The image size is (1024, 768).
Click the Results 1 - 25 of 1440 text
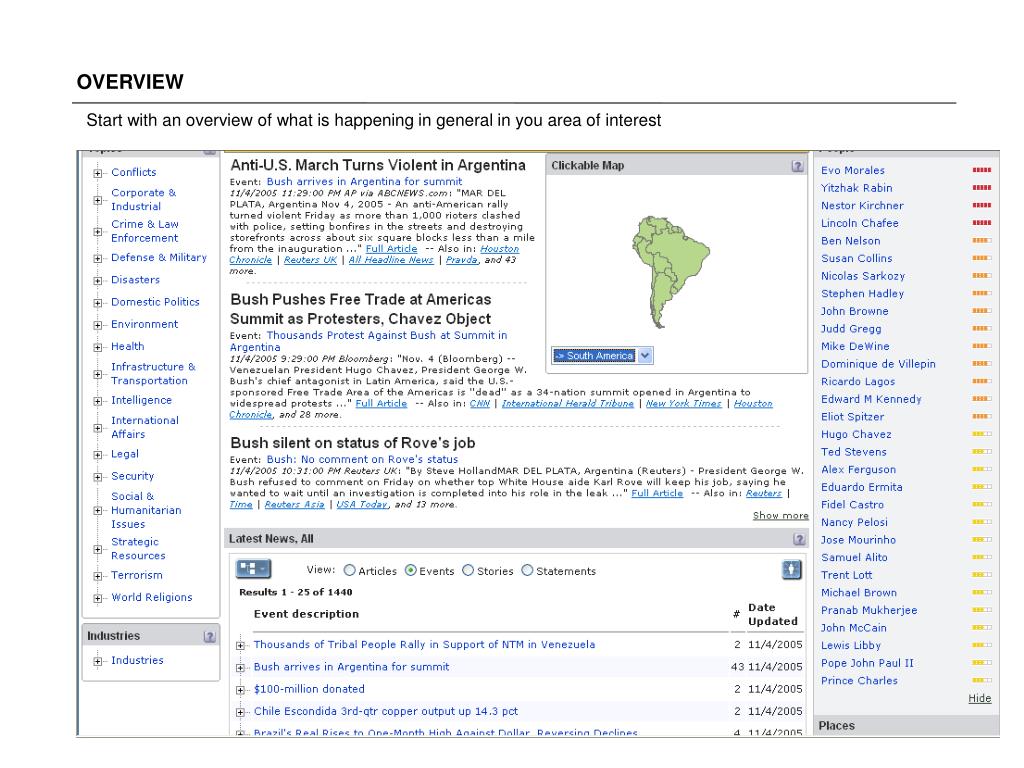[x=296, y=592]
